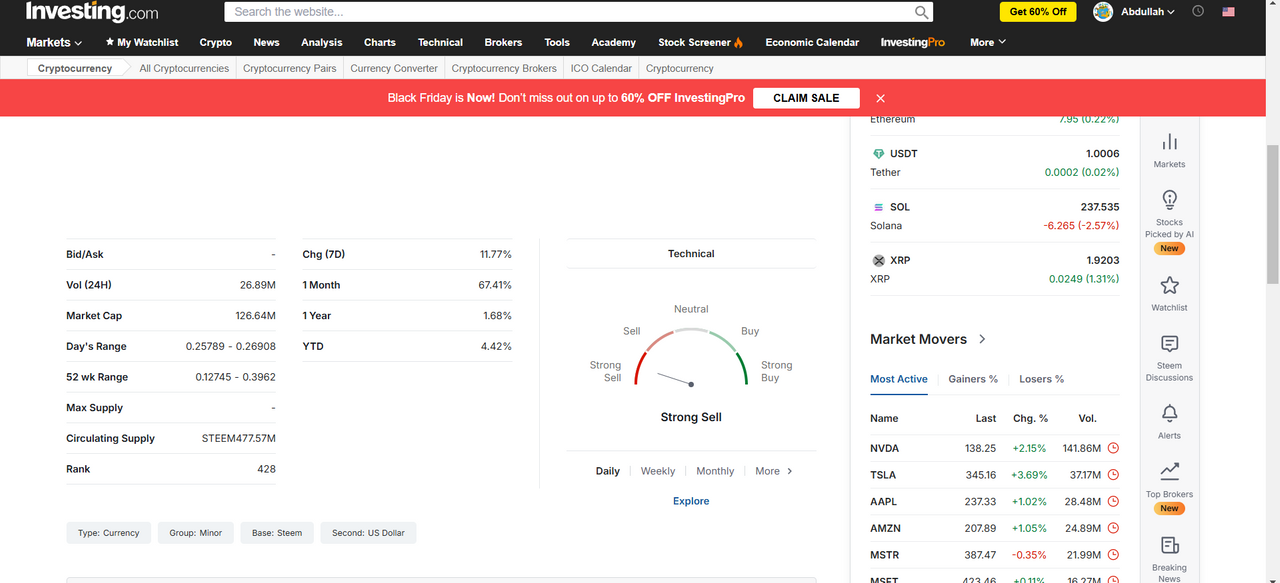Open Breaking News in the sidebar

point(1169,558)
